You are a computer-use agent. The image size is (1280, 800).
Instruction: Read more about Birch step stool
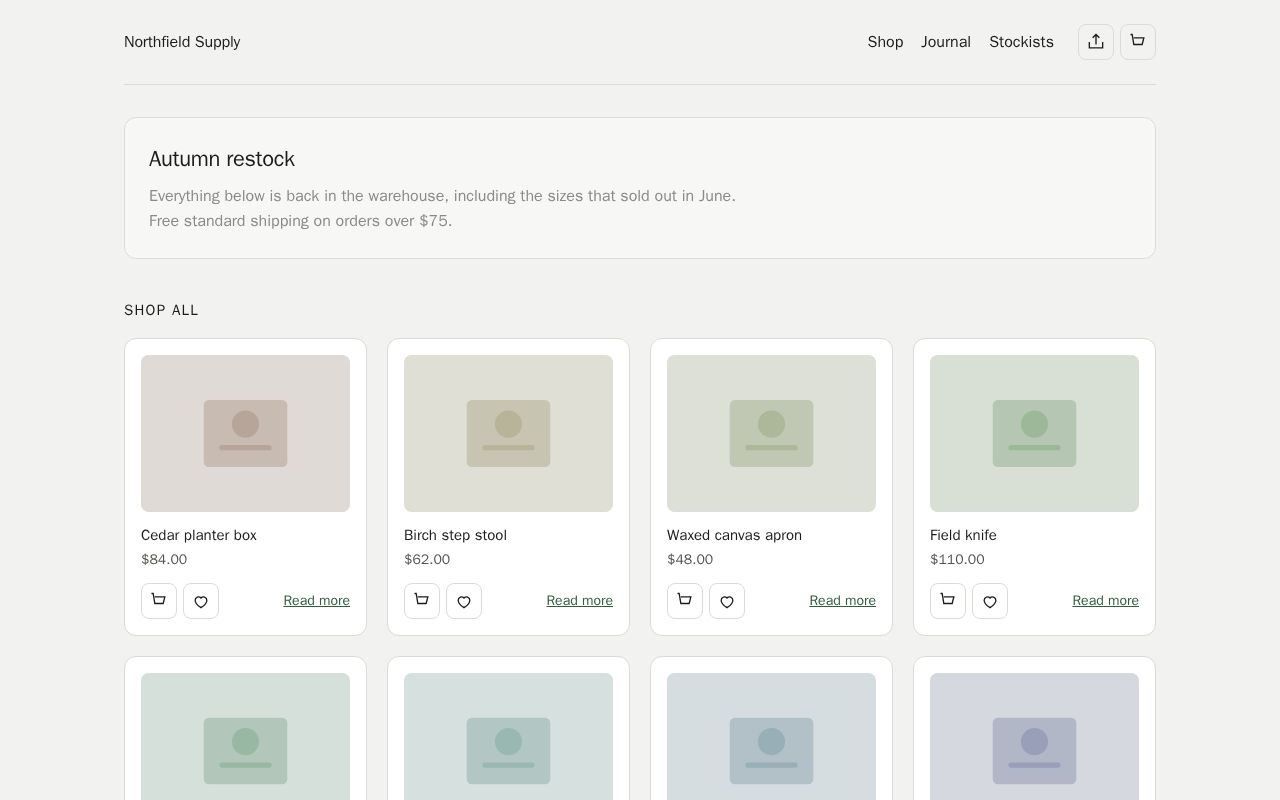[579, 601]
